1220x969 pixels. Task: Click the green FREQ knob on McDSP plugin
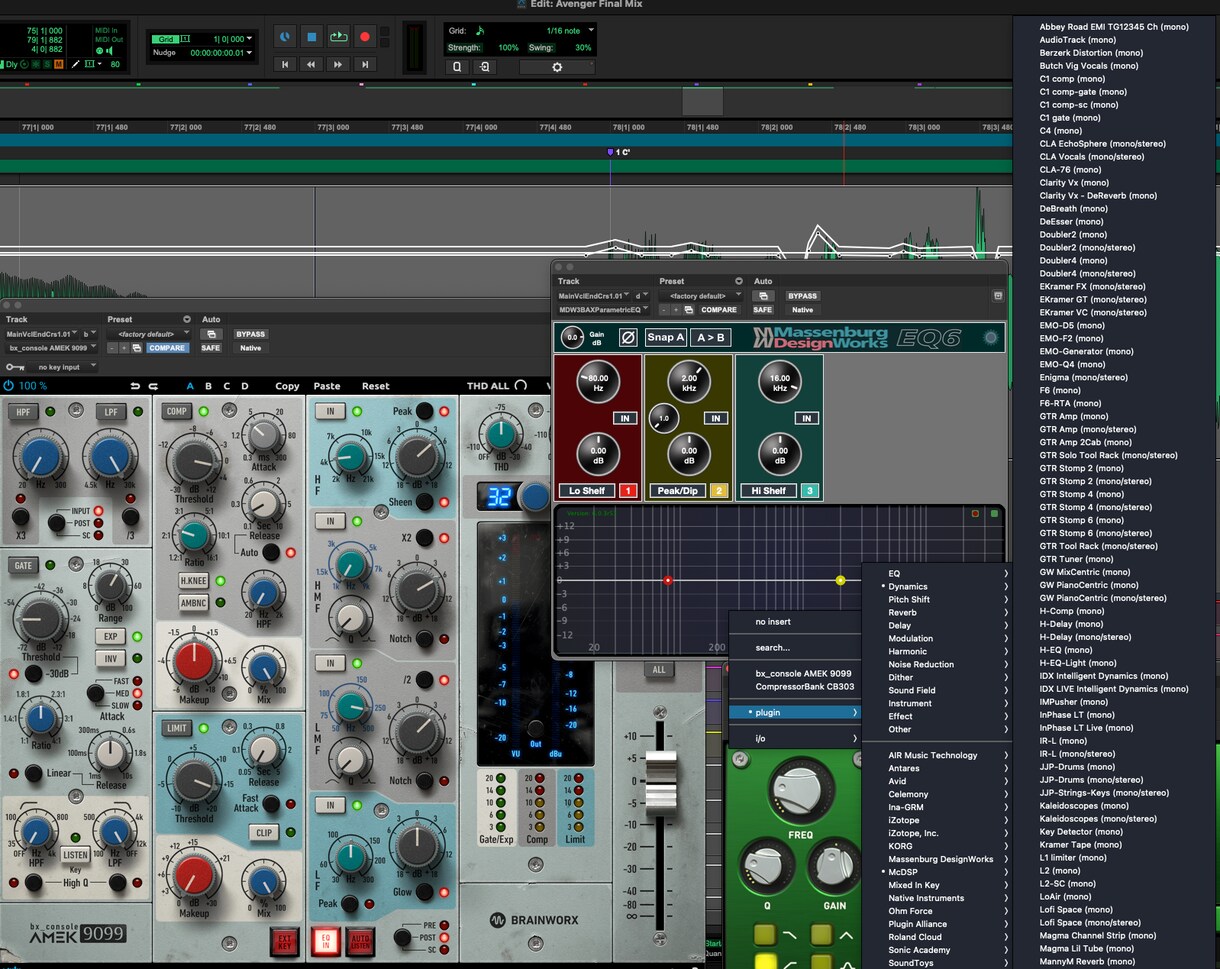pos(800,792)
